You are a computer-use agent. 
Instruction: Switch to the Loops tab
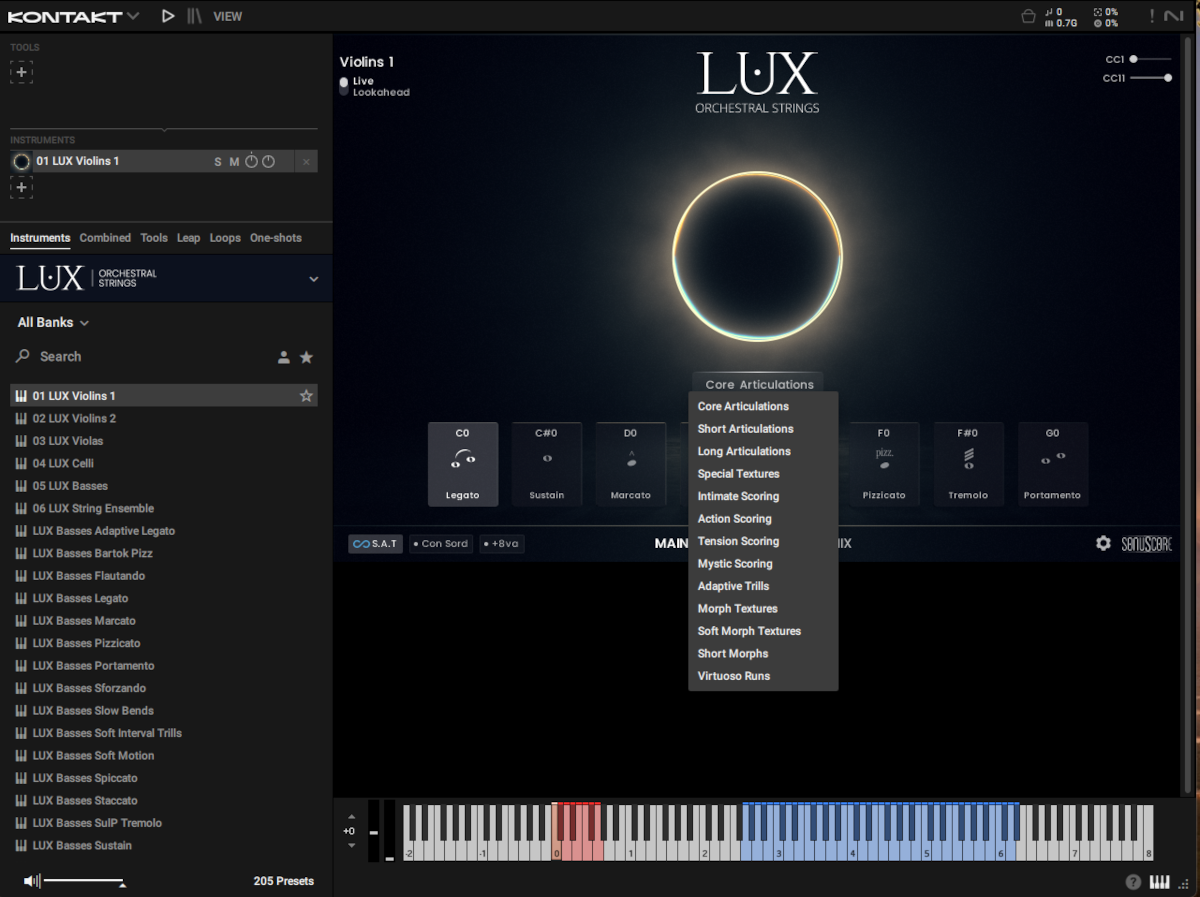(x=225, y=238)
